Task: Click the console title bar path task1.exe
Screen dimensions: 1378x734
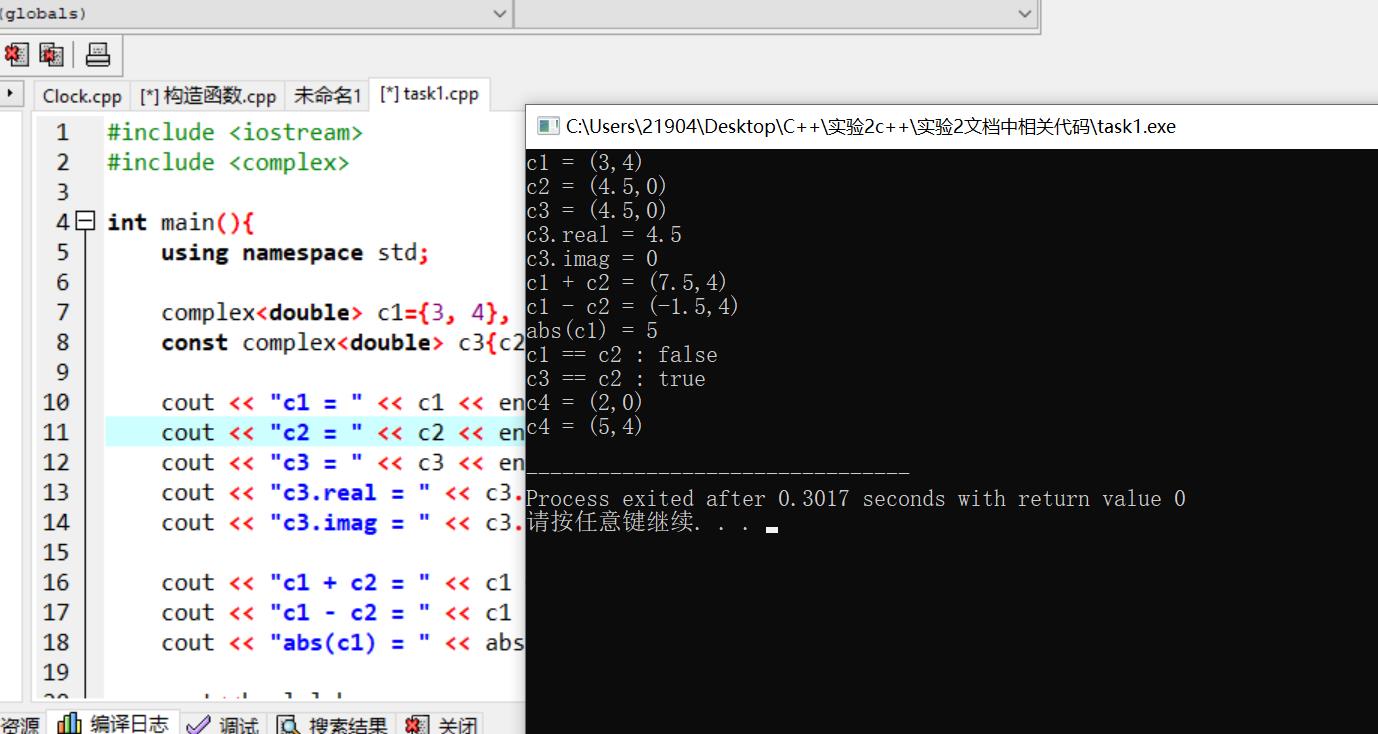Action: pyautogui.click(x=871, y=126)
